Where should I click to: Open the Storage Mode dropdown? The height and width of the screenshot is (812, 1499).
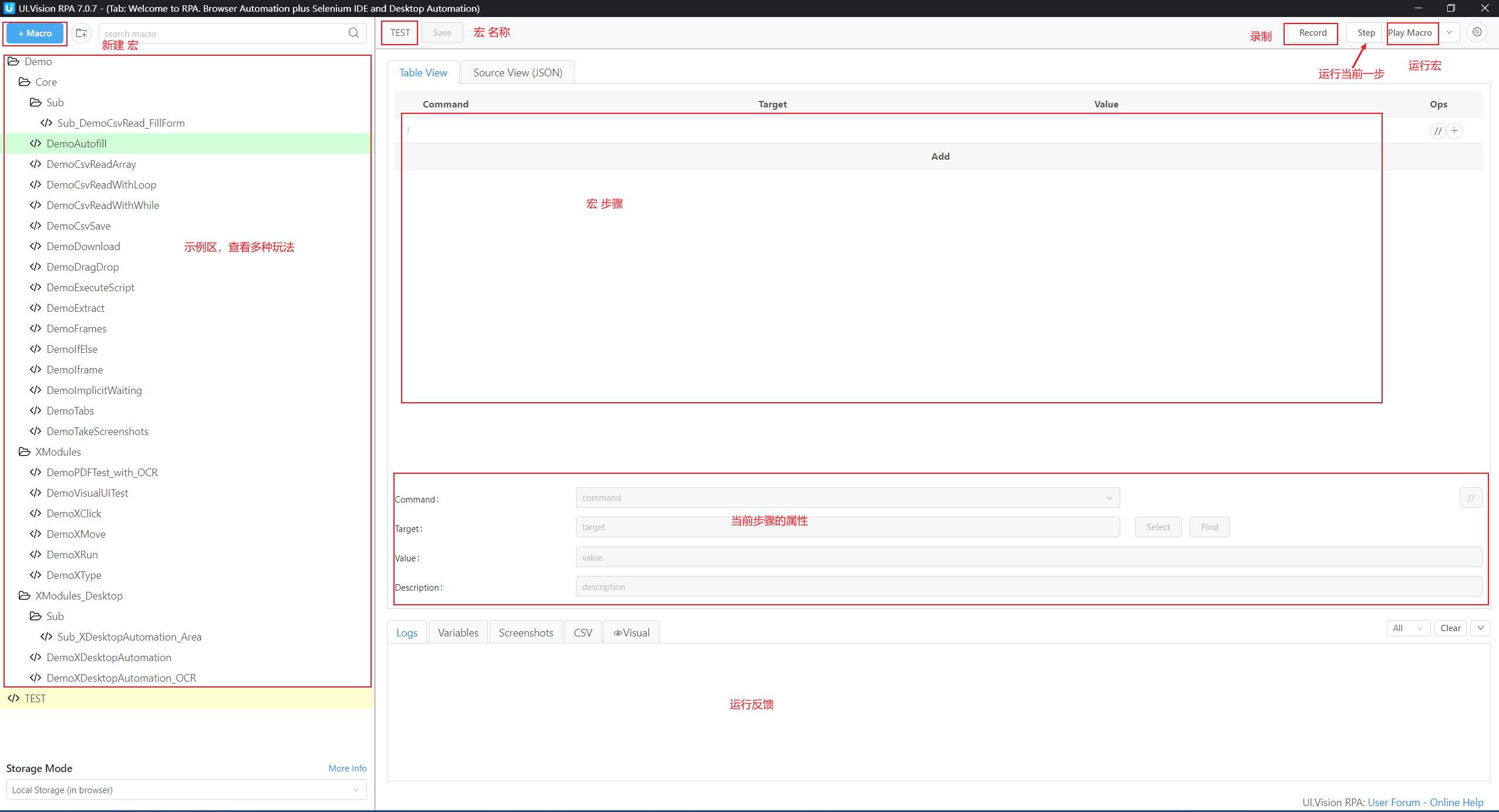coord(186,789)
